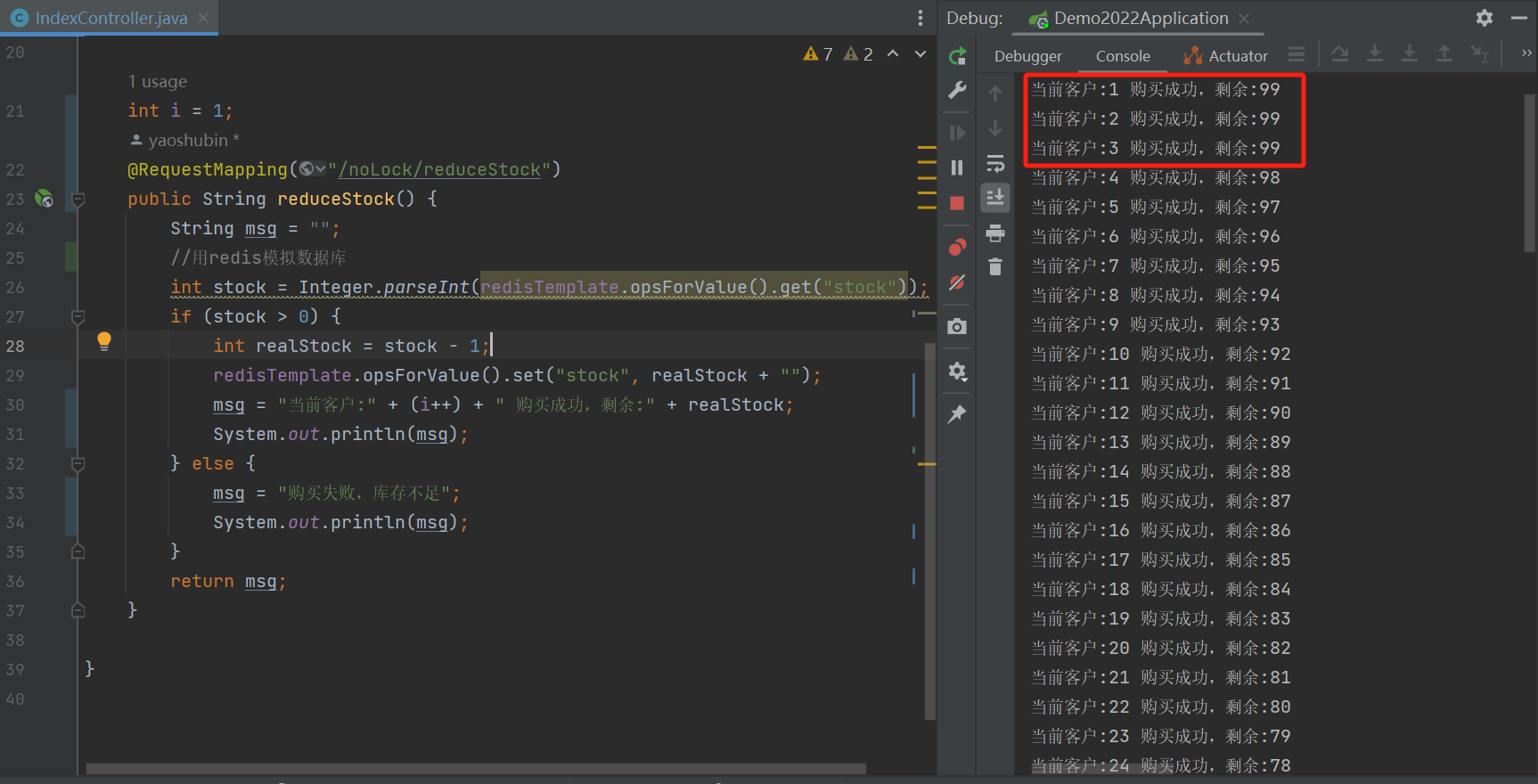
Task: Go up the console stack trace
Action: point(995,93)
